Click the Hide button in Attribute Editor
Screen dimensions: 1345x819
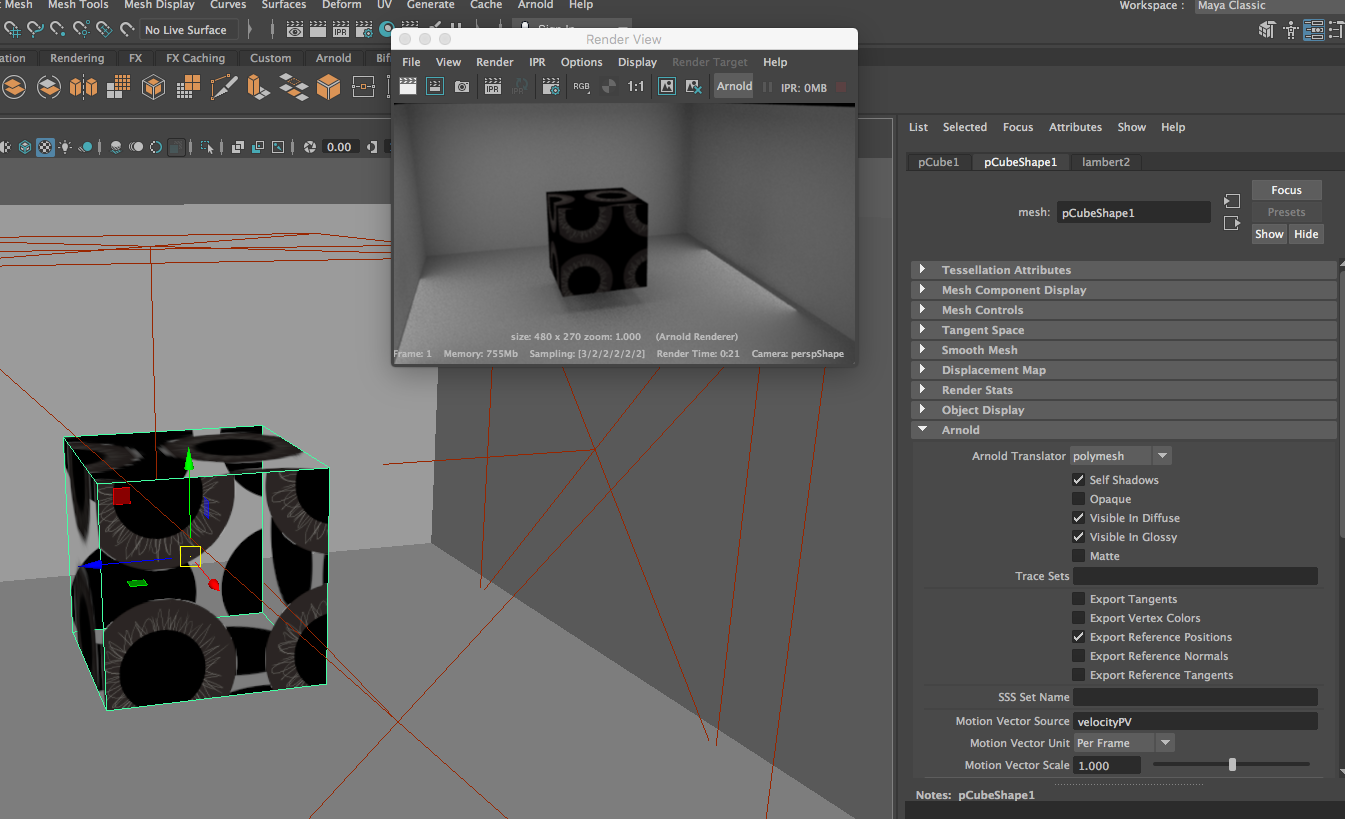pos(1305,234)
